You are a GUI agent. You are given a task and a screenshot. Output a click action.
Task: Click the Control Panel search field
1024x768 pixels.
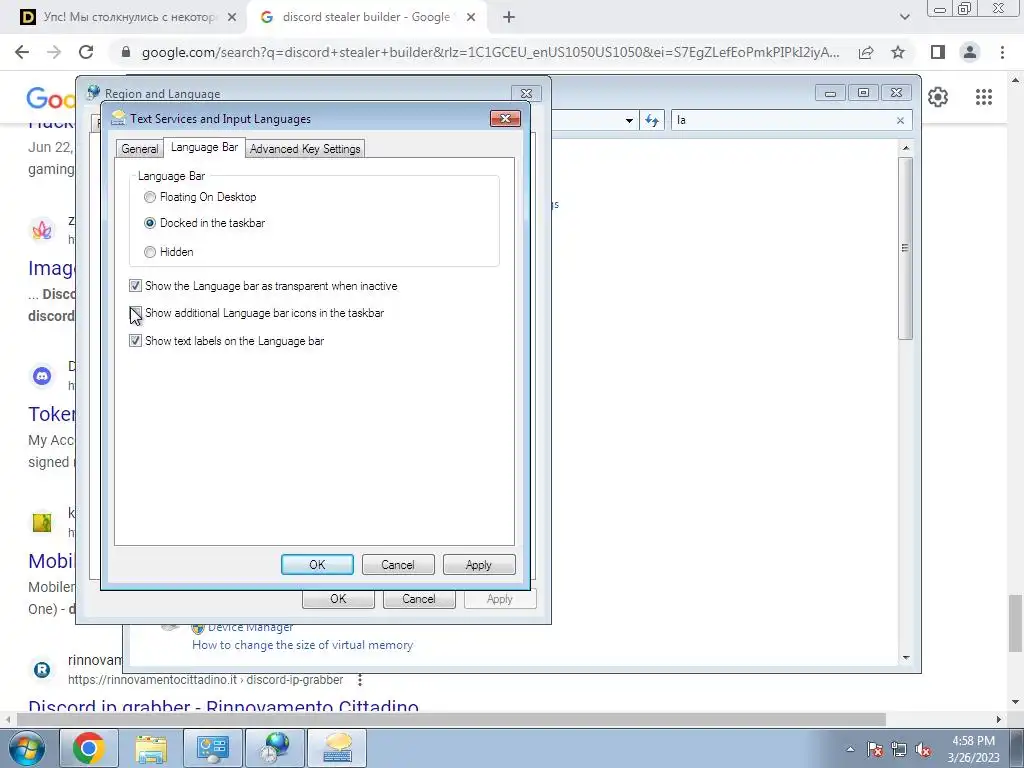click(784, 120)
